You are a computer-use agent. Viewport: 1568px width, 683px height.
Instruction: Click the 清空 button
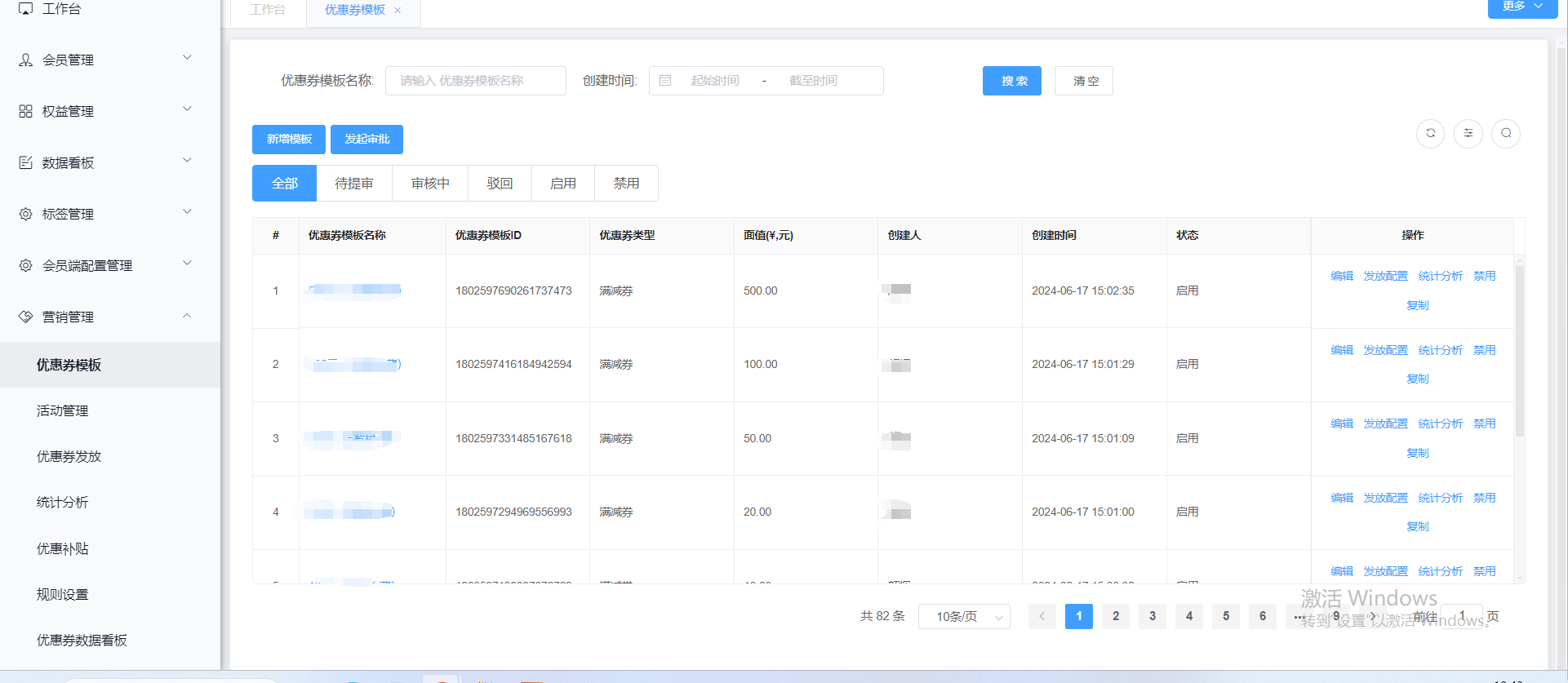pos(1084,81)
